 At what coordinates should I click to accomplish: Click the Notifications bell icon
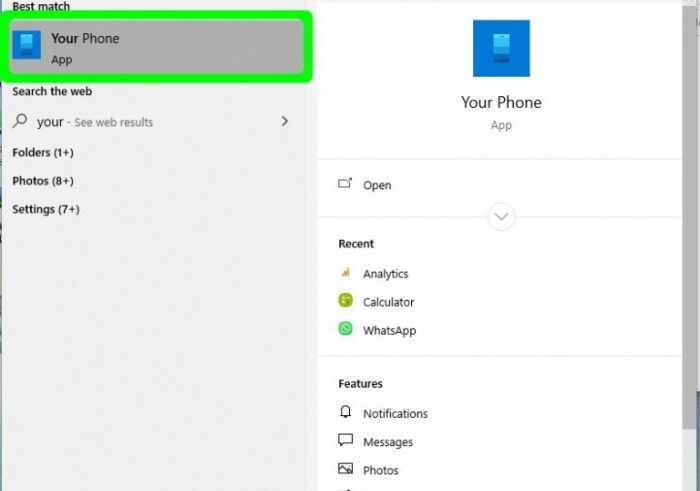click(346, 412)
